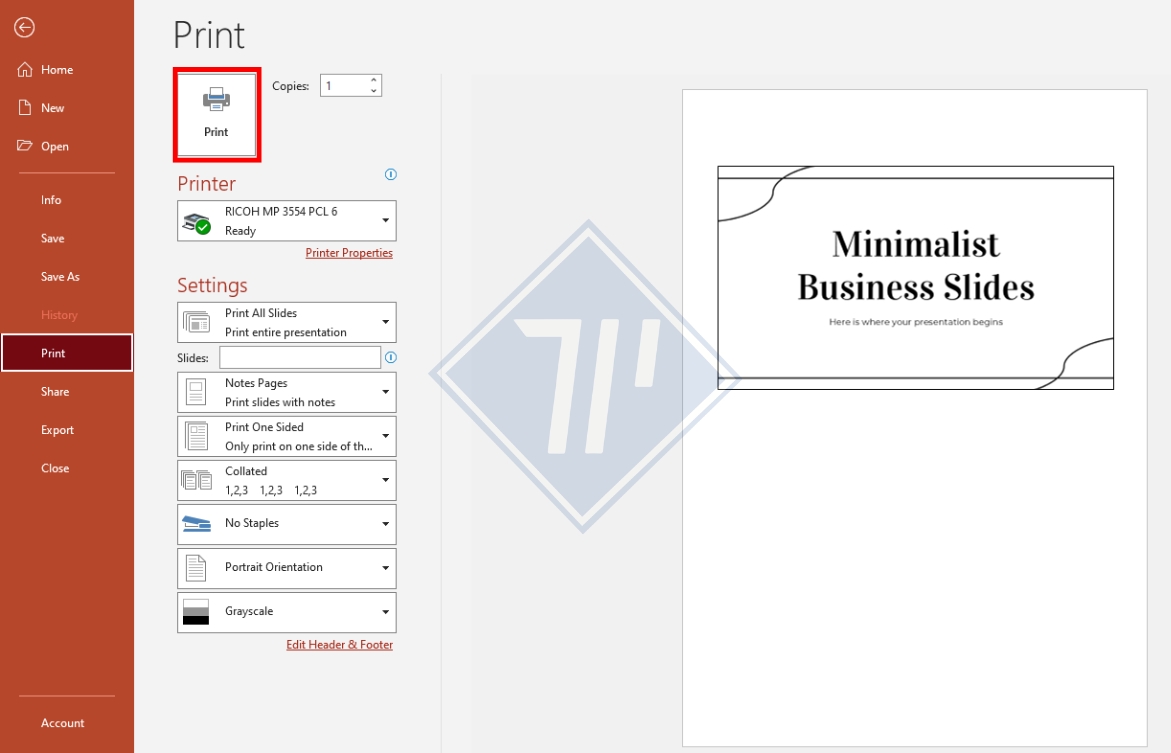The image size is (1171, 753).
Task: Select Export in the sidebar menu
Action: click(57, 430)
